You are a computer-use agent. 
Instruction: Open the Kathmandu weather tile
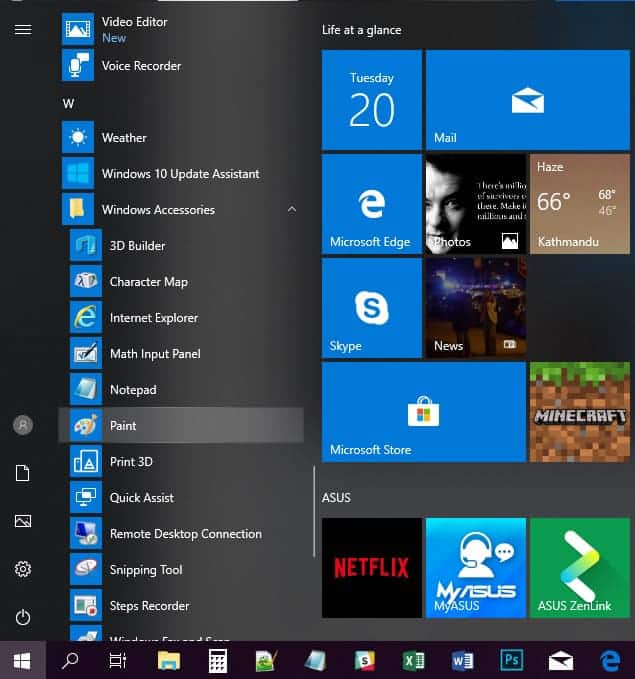click(x=580, y=204)
